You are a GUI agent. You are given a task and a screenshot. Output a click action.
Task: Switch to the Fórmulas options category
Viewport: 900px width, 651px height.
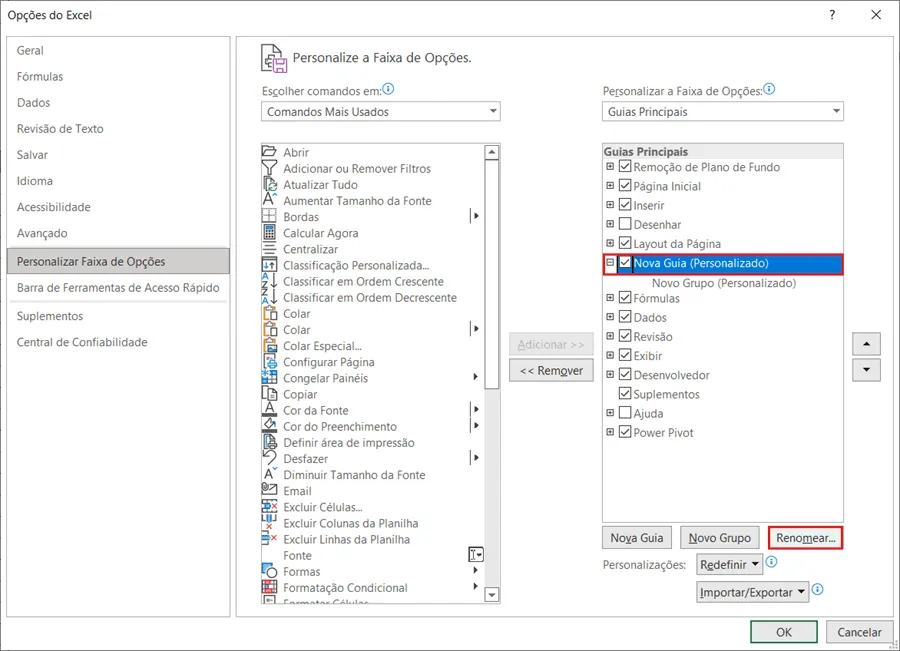40,76
